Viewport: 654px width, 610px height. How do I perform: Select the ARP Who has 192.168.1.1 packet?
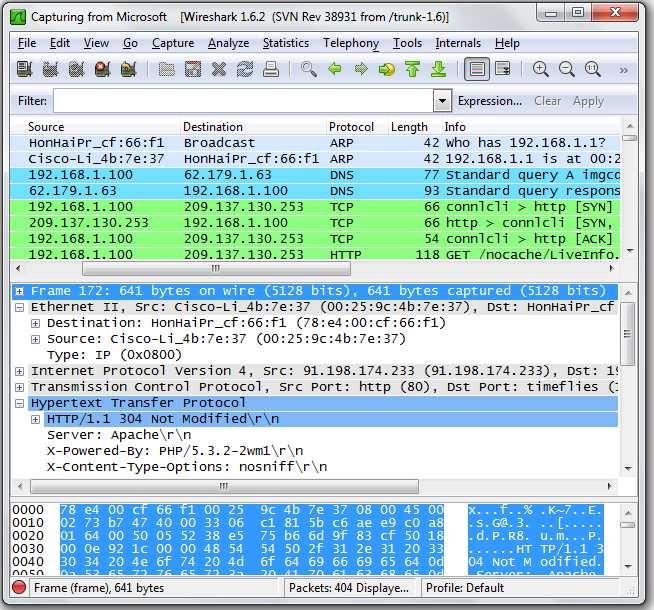[315, 143]
